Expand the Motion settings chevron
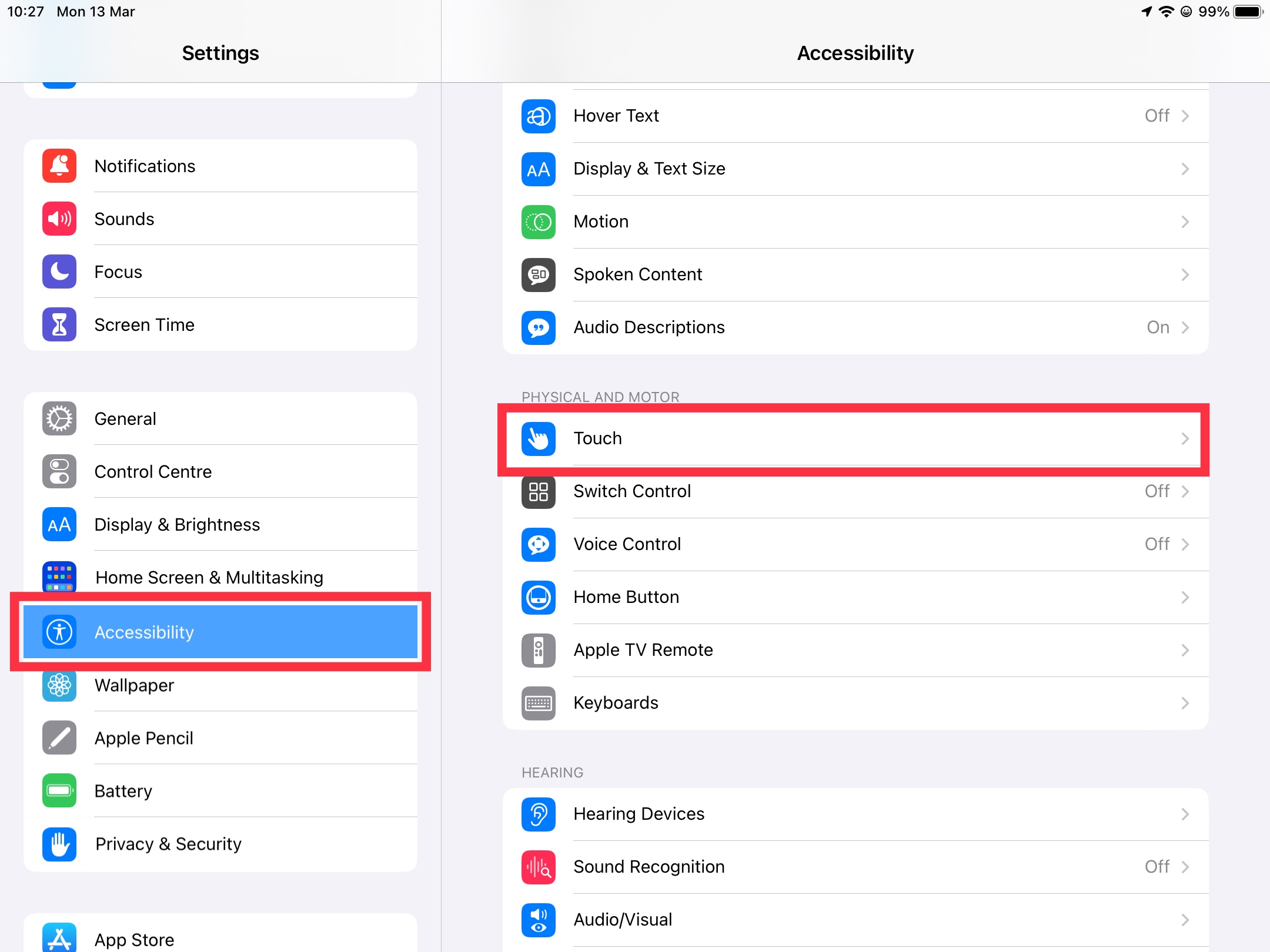Image resolution: width=1270 pixels, height=952 pixels. 1184,222
